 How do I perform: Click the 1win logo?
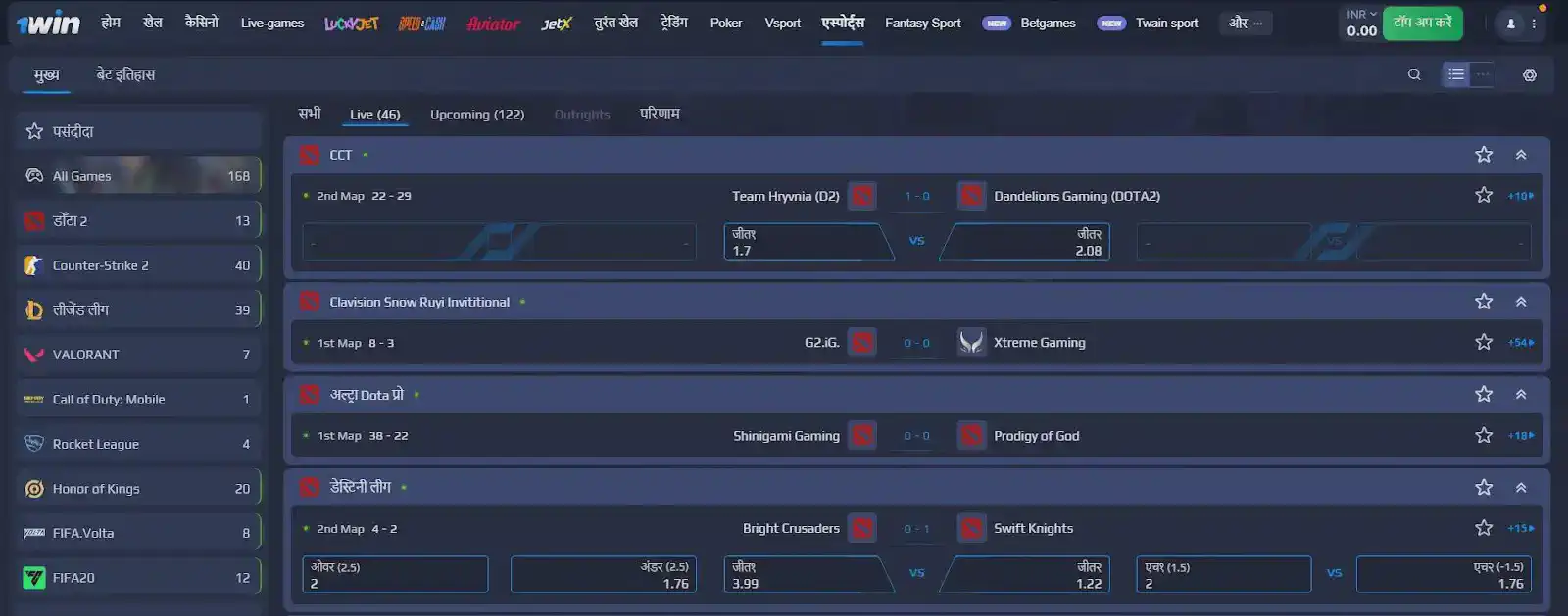tap(48, 23)
